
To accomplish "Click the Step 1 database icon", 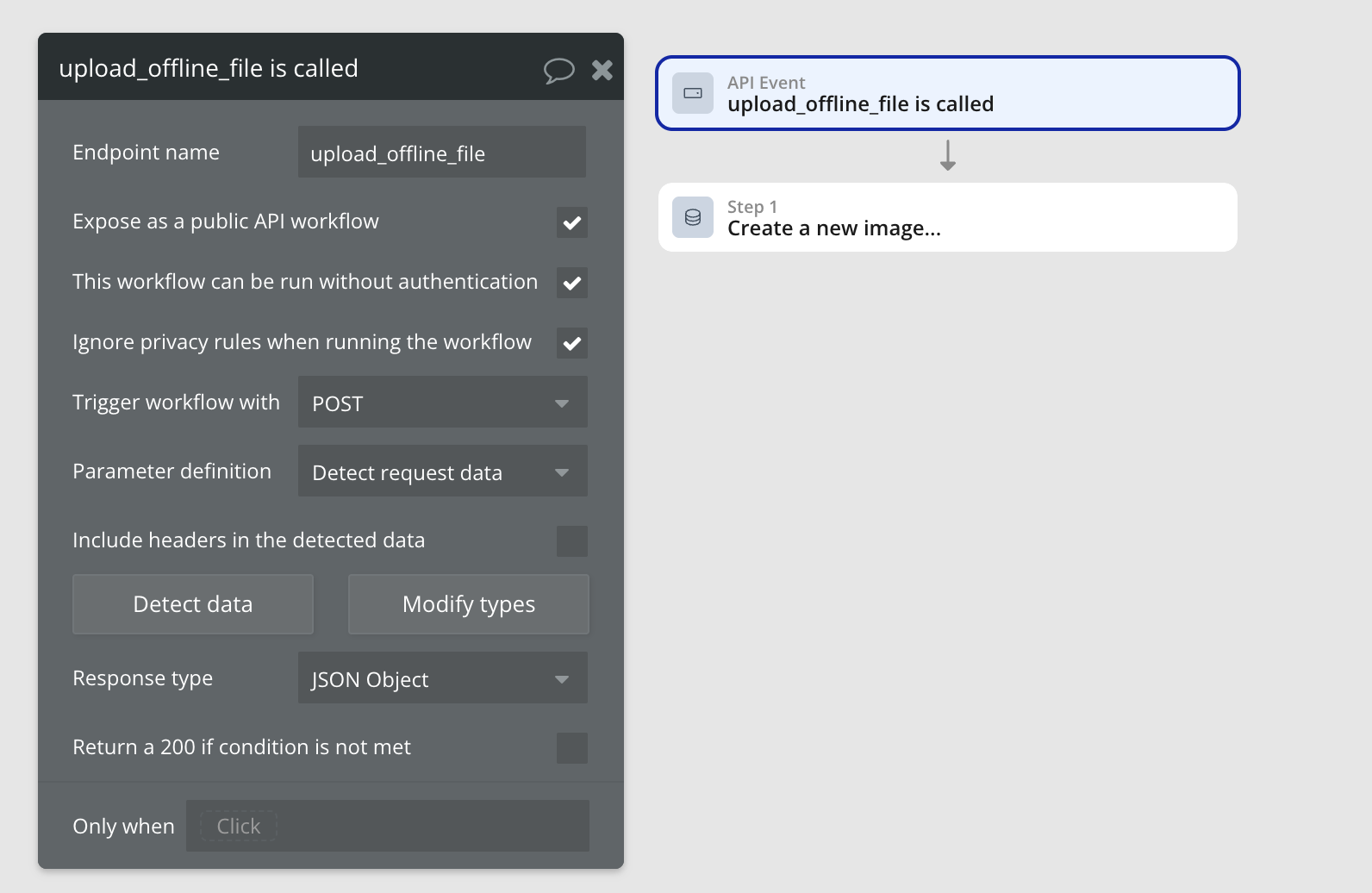I will tap(693, 217).
